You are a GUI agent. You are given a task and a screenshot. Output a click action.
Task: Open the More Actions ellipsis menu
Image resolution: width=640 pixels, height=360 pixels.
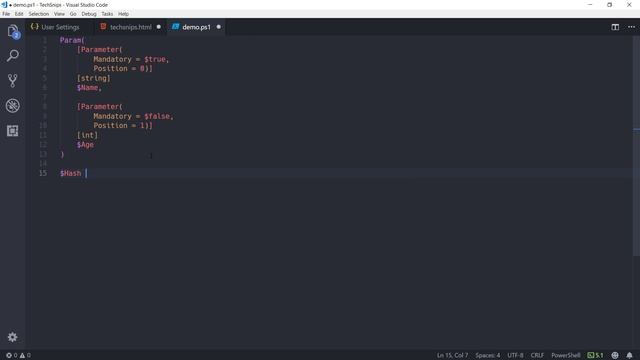click(631, 27)
